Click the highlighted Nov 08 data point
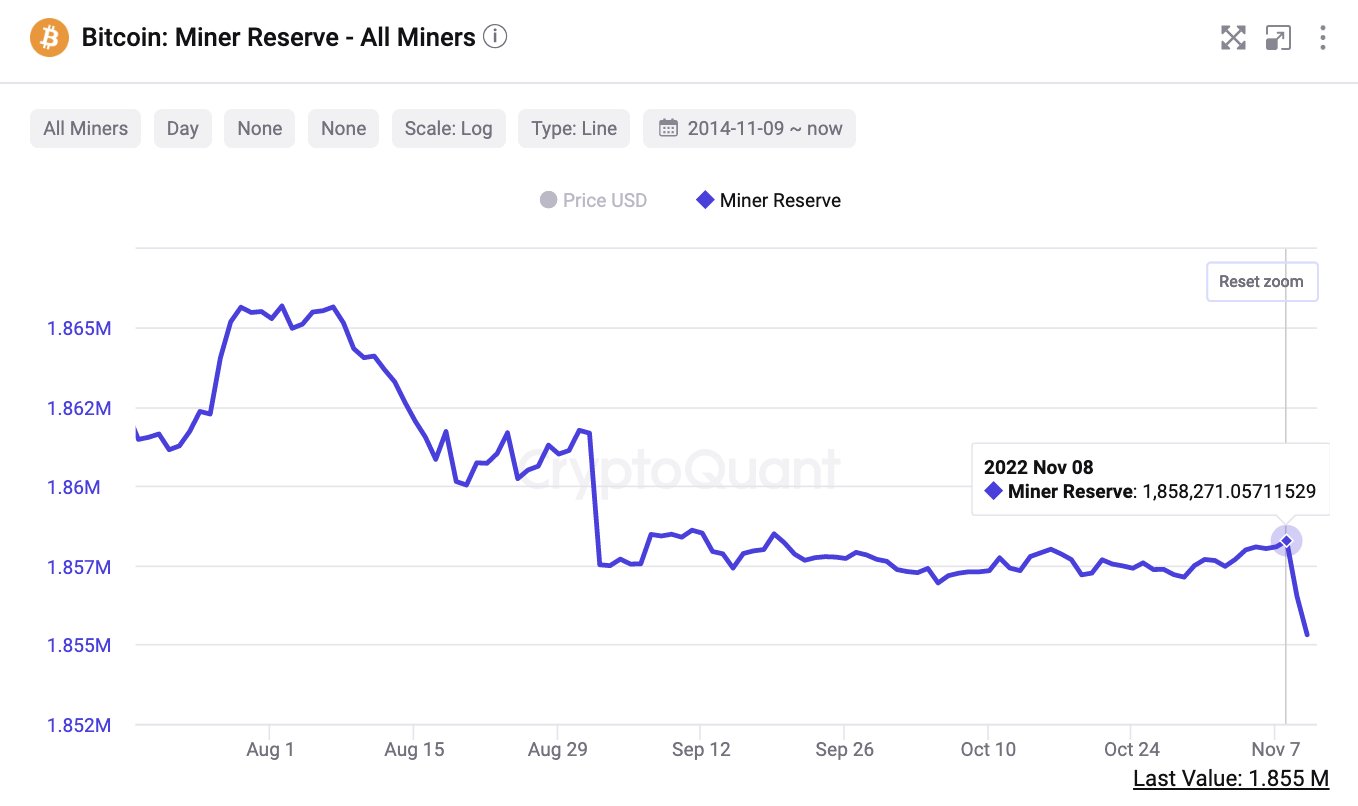This screenshot has width=1358, height=806. [x=1286, y=541]
